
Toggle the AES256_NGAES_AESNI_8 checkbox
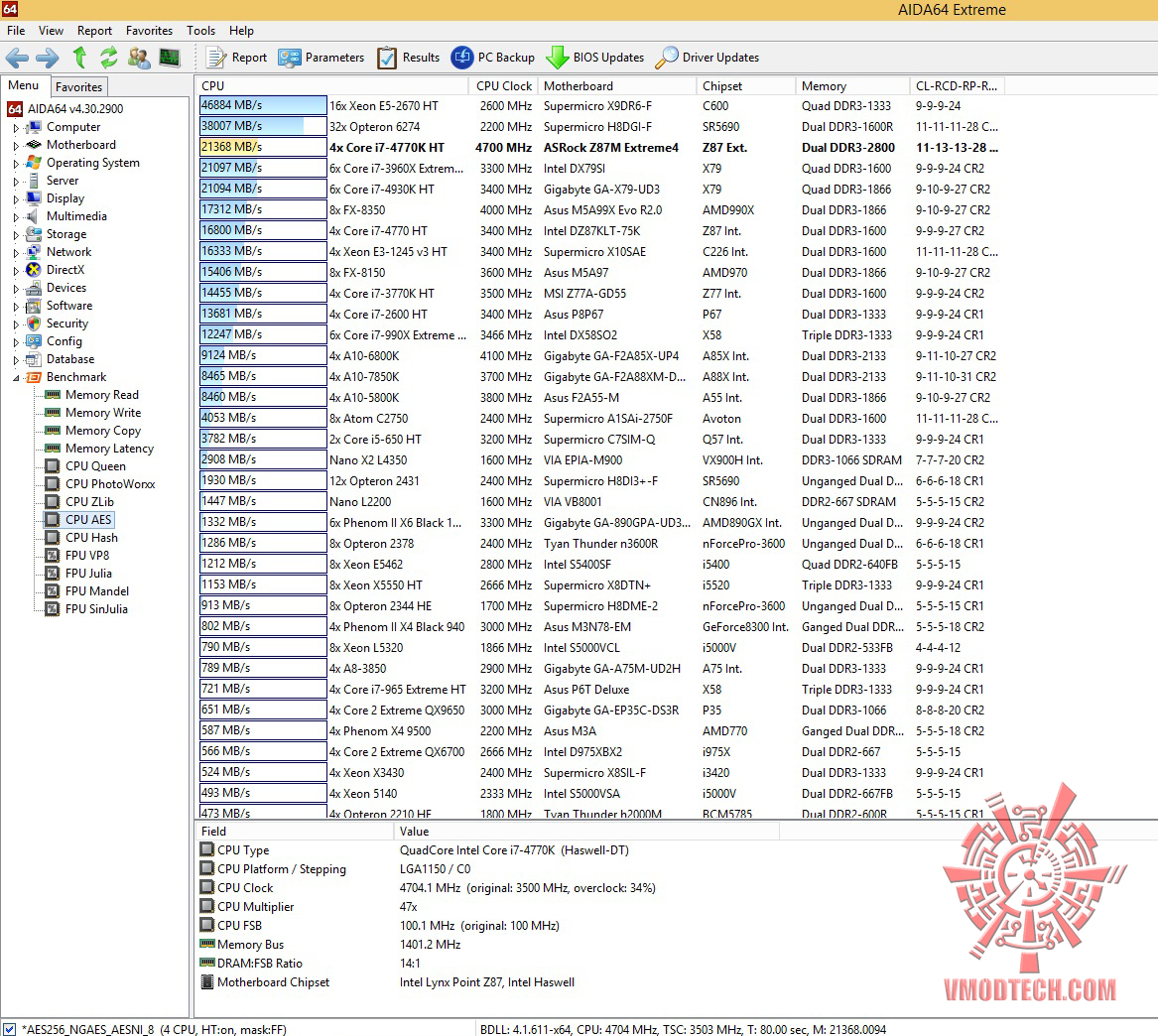point(10,1029)
